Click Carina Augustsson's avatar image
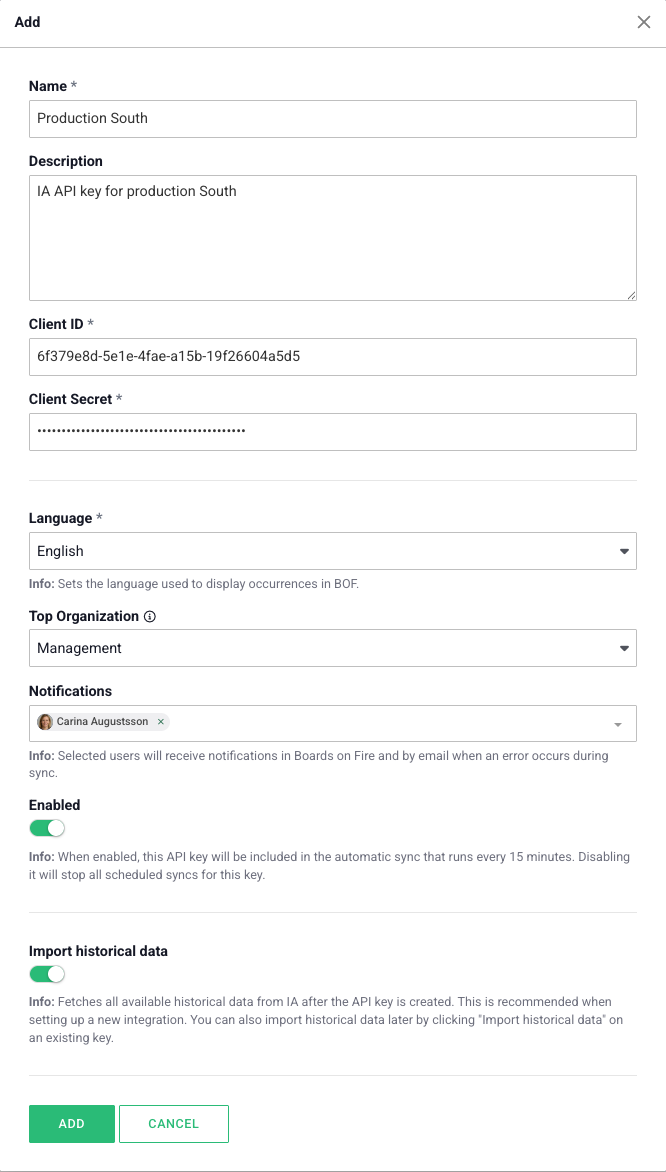The image size is (666, 1172). [45, 722]
